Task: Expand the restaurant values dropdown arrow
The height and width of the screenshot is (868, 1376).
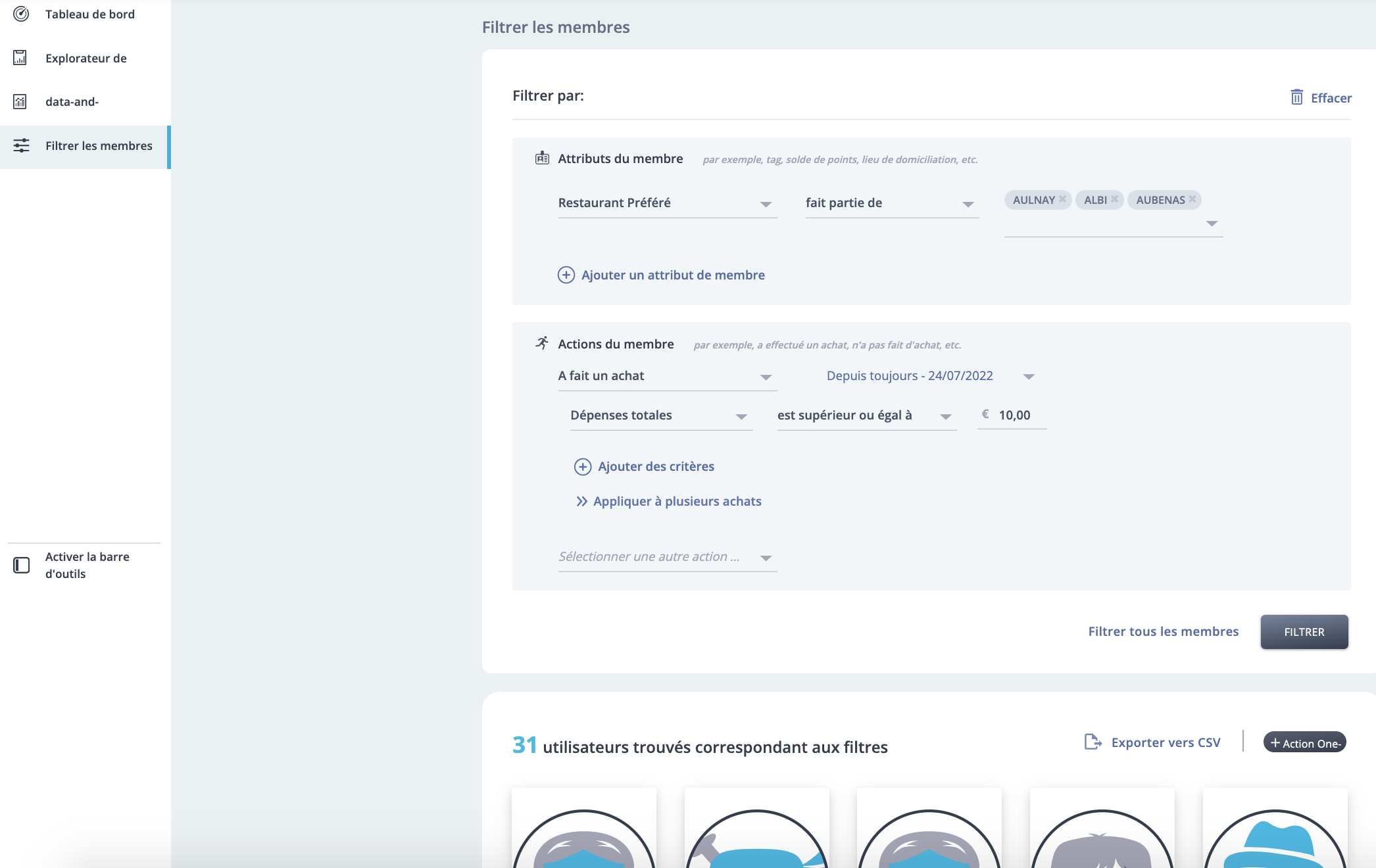Action: point(1212,224)
